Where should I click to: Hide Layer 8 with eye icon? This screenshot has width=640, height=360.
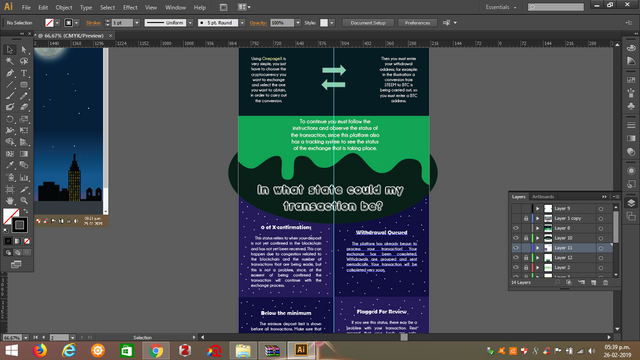516,228
